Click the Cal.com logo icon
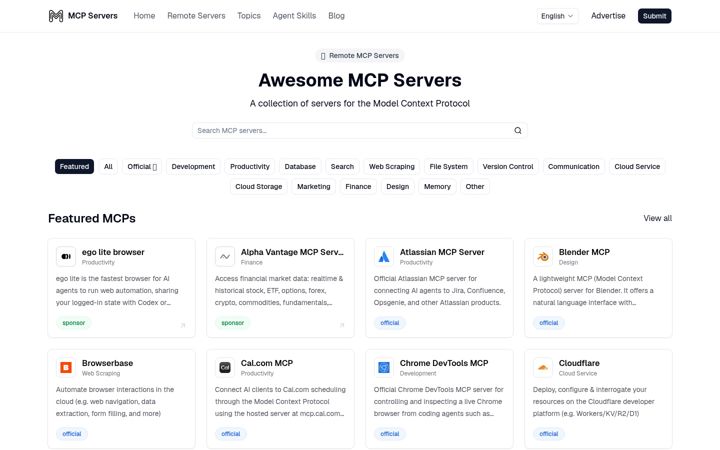Screen dimensions: 720x450 pyautogui.click(x=225, y=367)
